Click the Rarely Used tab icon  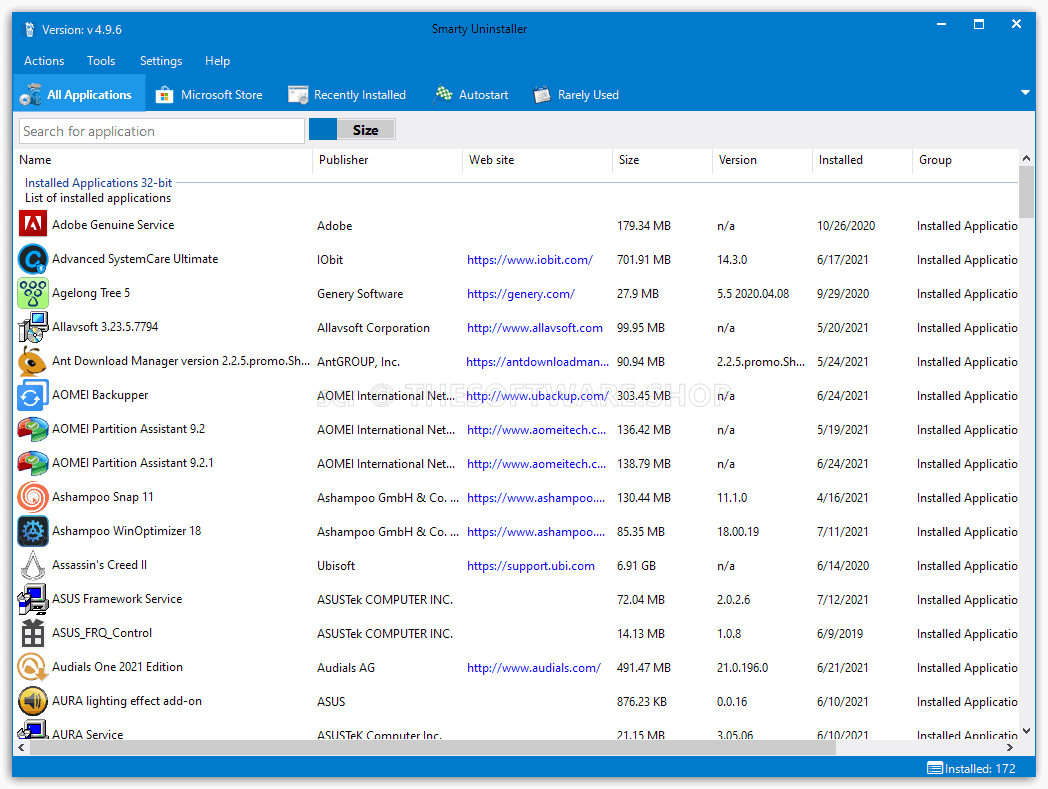[x=542, y=95]
